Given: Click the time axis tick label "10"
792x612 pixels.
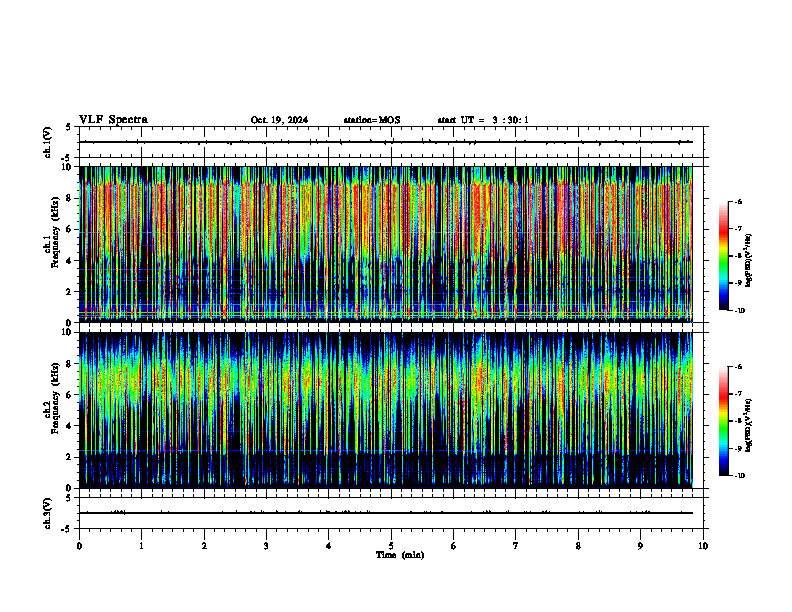Looking at the screenshot, I should point(703,546).
